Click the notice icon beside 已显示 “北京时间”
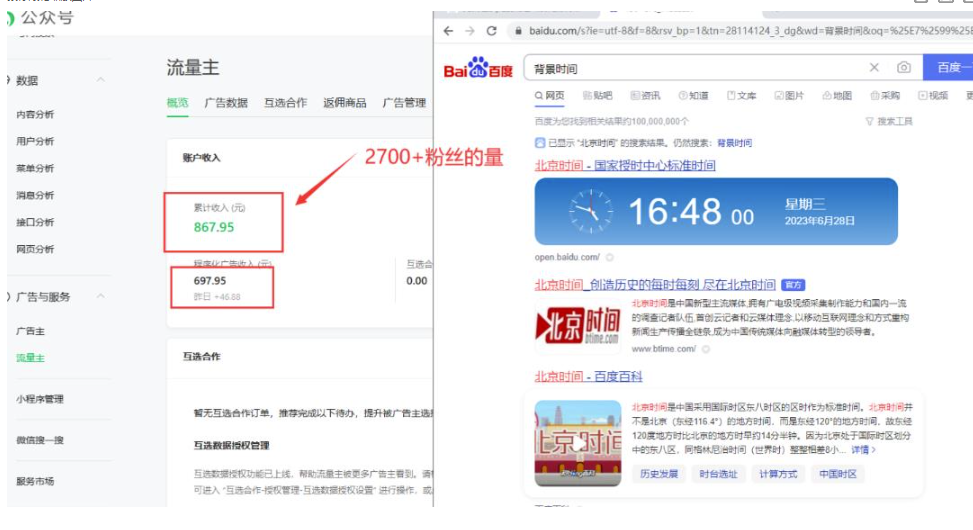 540,143
